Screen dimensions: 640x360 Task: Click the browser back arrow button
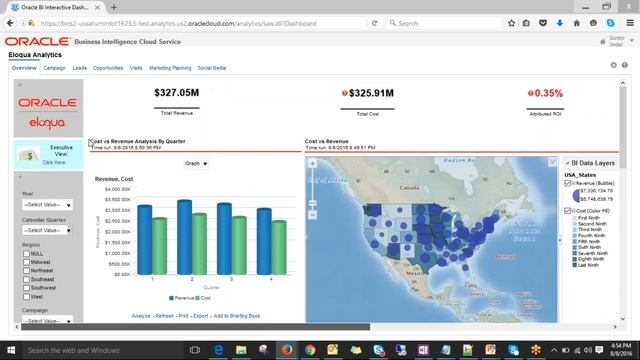coord(10,23)
